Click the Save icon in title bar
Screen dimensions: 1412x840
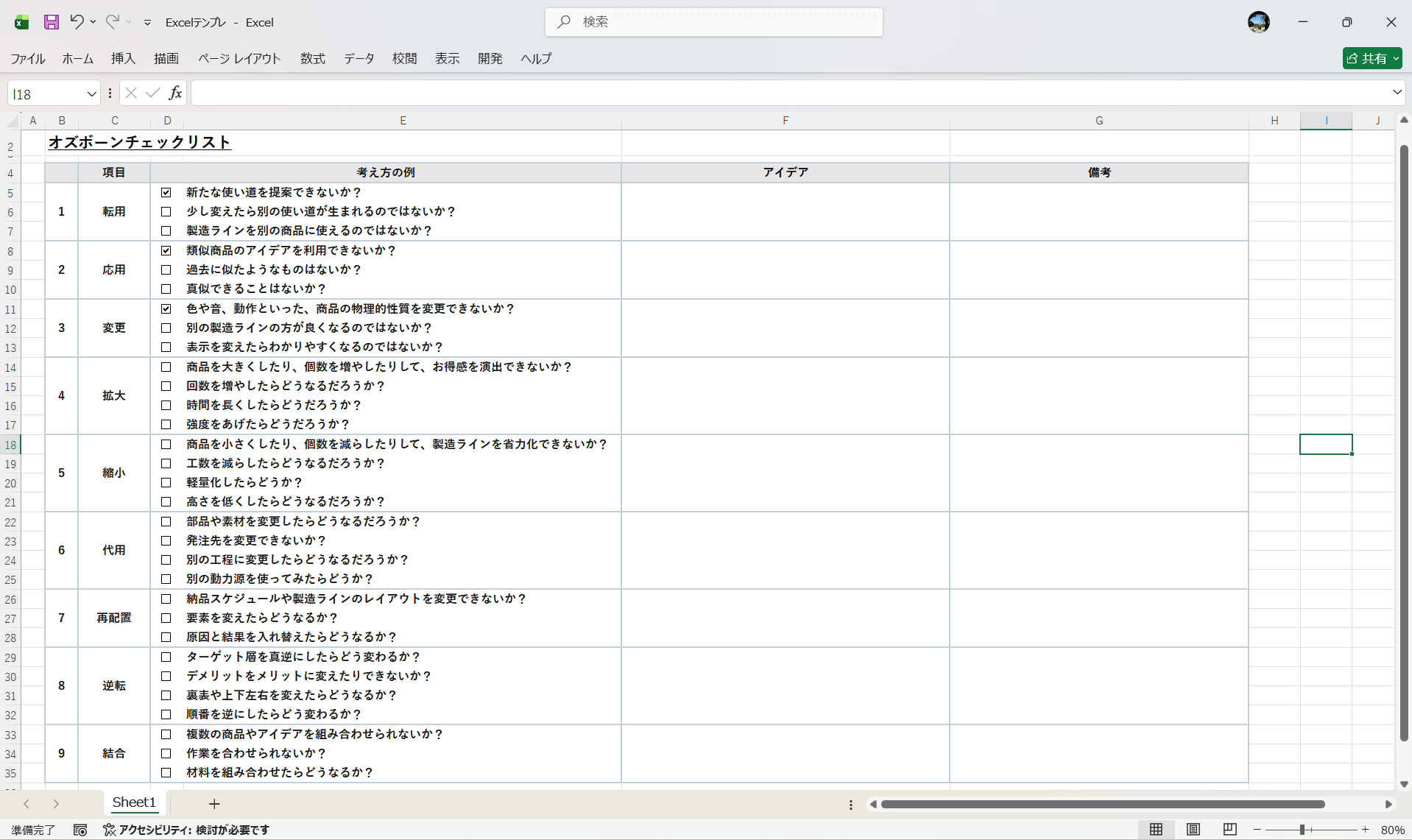click(x=51, y=22)
